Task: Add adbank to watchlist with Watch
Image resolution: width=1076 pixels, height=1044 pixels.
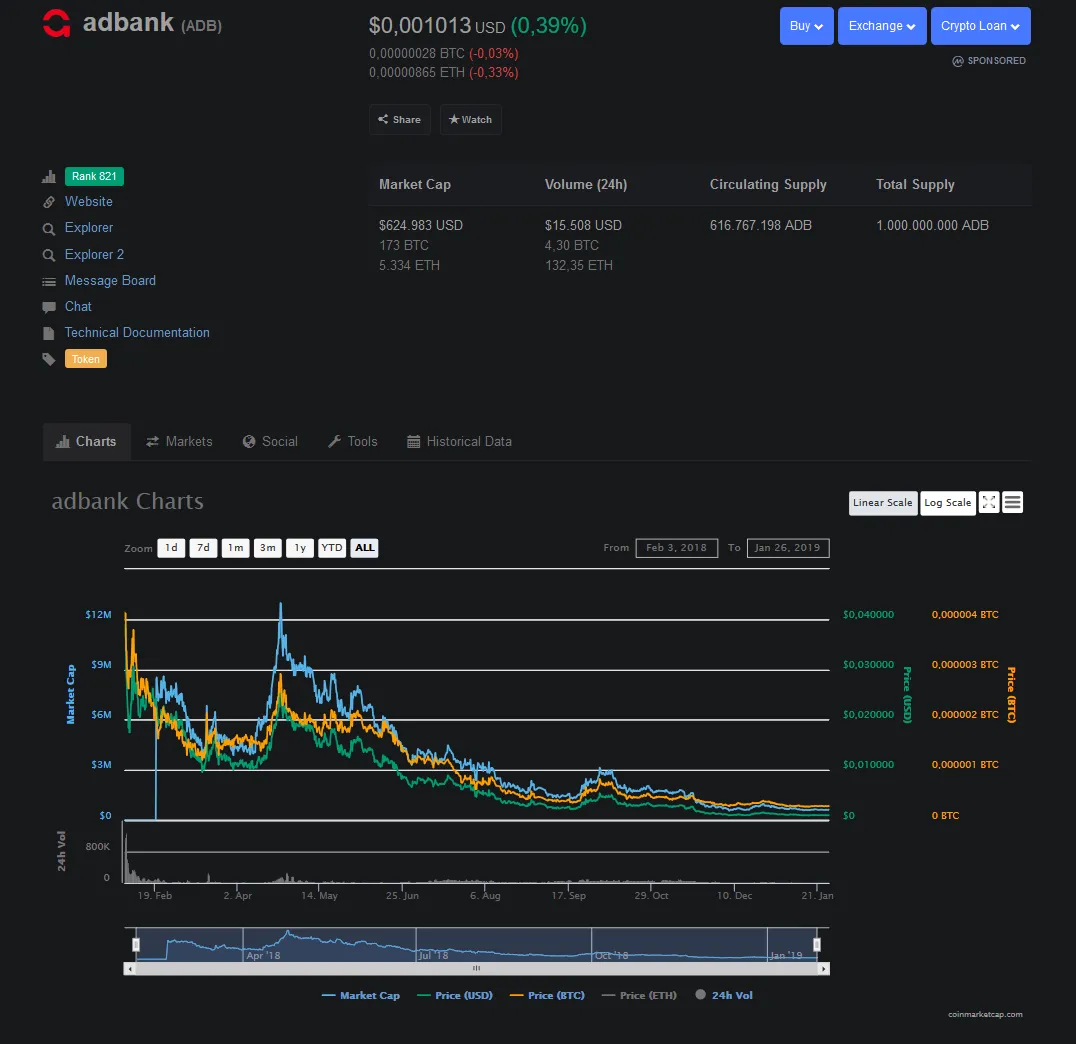Action: click(471, 119)
